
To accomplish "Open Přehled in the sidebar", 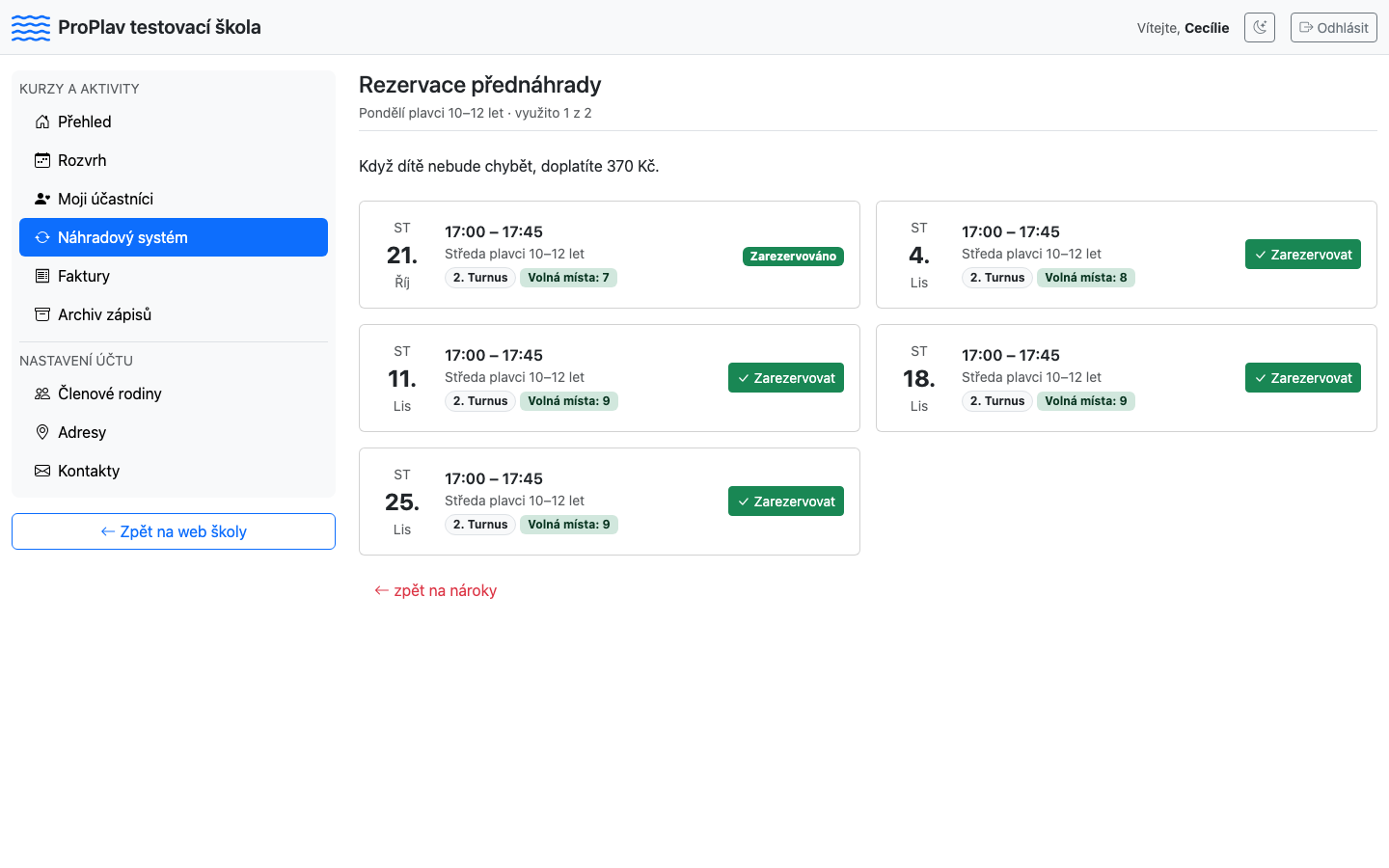I will (174, 122).
